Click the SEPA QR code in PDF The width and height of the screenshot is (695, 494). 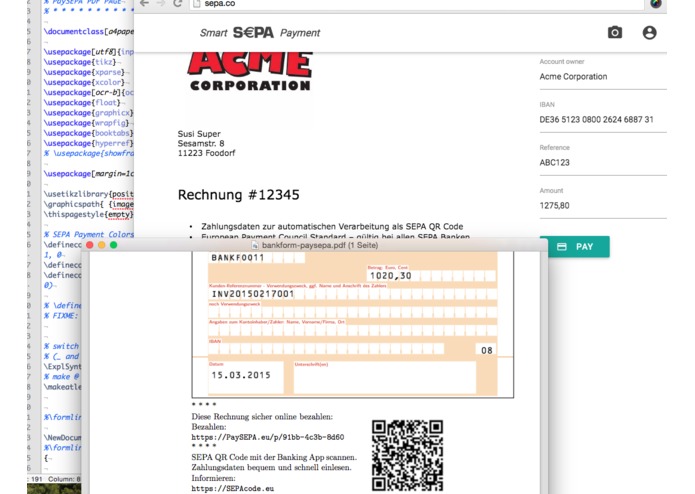tap(407, 456)
